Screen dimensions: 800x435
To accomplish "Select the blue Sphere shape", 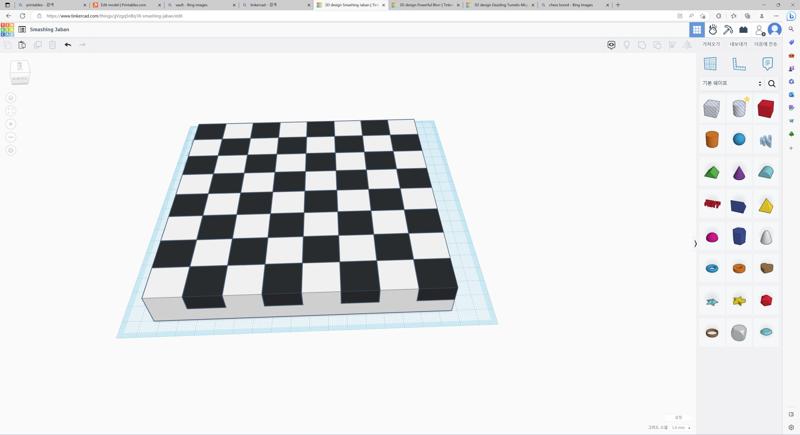I will [739, 139].
